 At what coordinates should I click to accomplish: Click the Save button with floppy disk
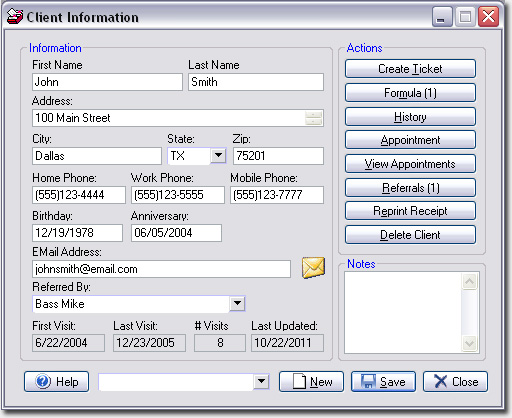click(x=383, y=382)
